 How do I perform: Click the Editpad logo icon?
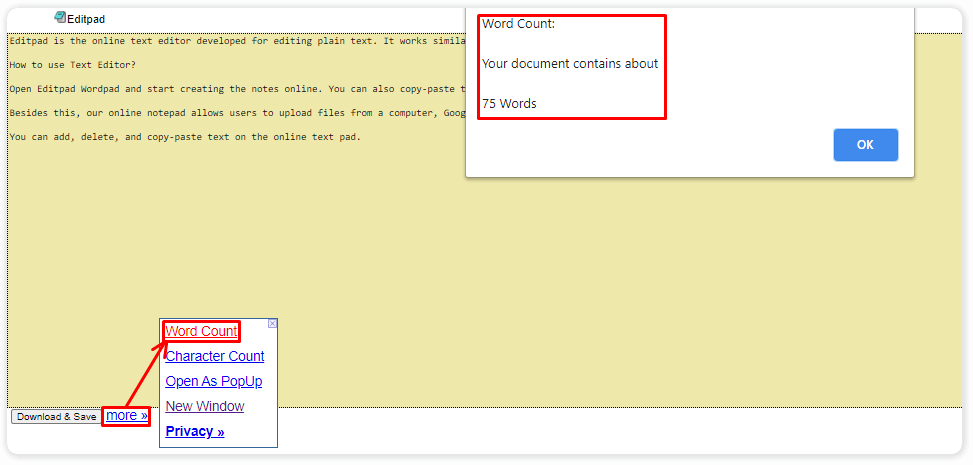pos(60,17)
